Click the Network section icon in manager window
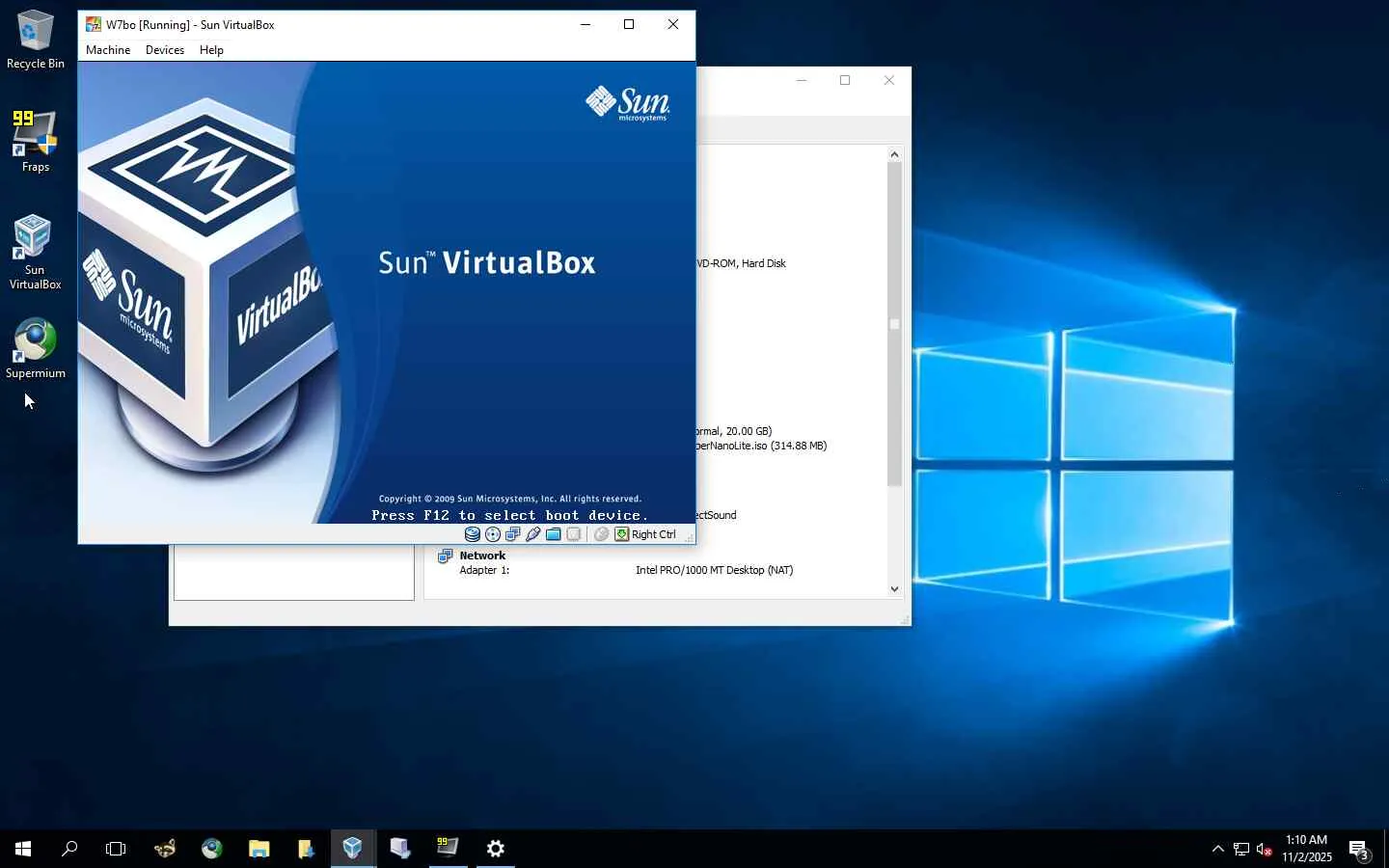This screenshot has width=1389, height=868. [446, 556]
